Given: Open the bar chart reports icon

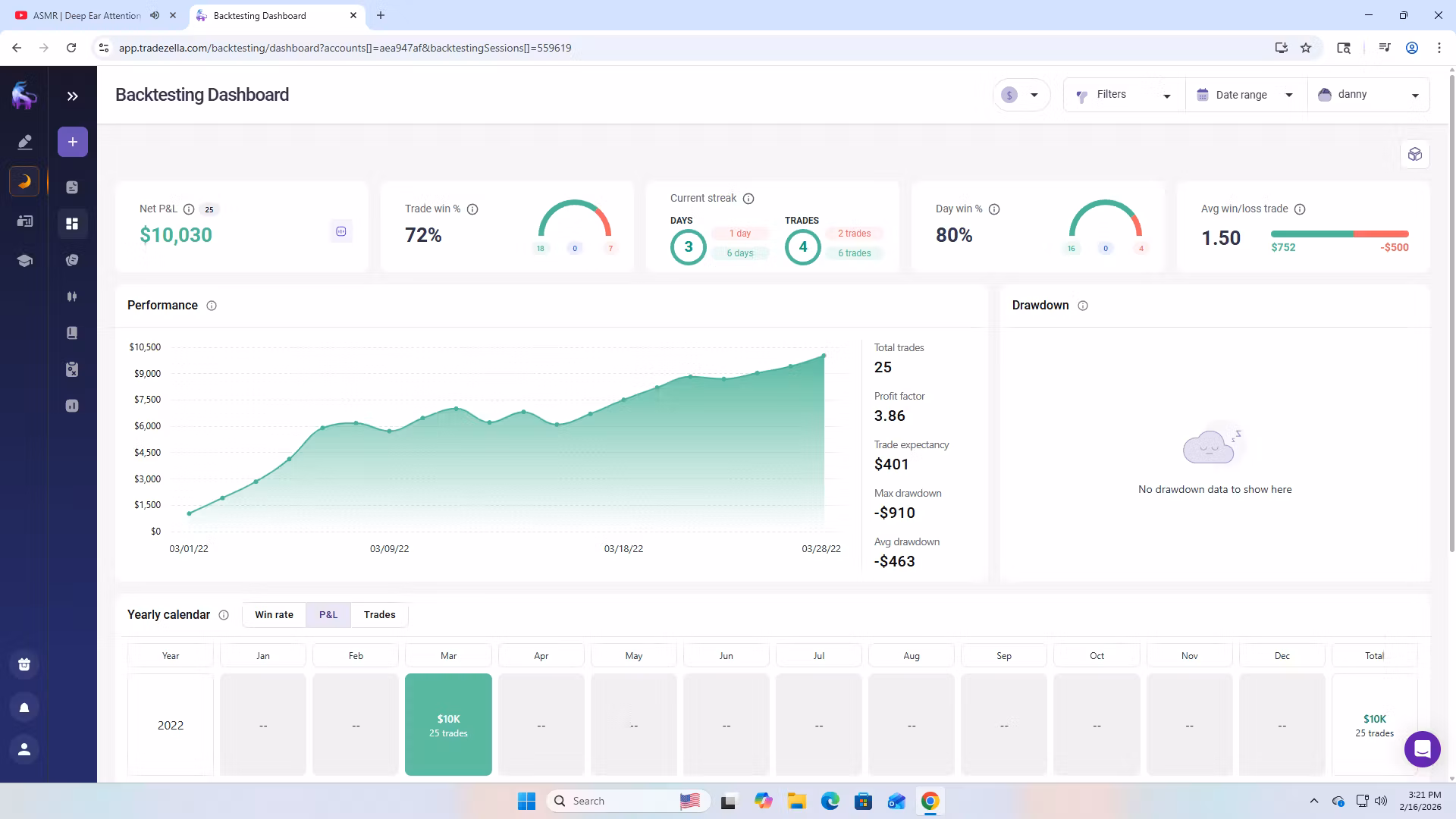Looking at the screenshot, I should pos(72,406).
